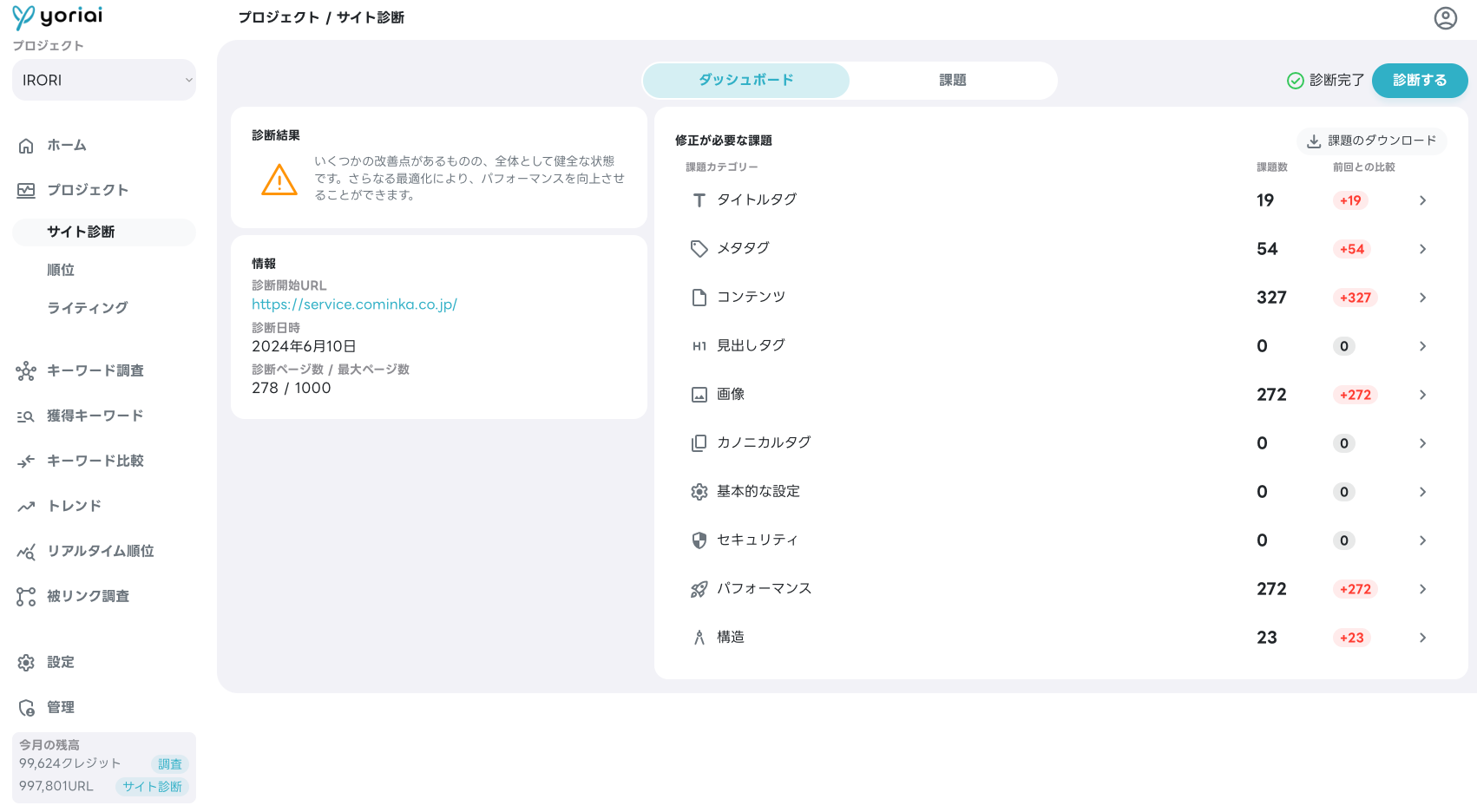This screenshot has width=1477, height=812.
Task: Switch to the ダッシュボード tab
Action: [x=746, y=80]
